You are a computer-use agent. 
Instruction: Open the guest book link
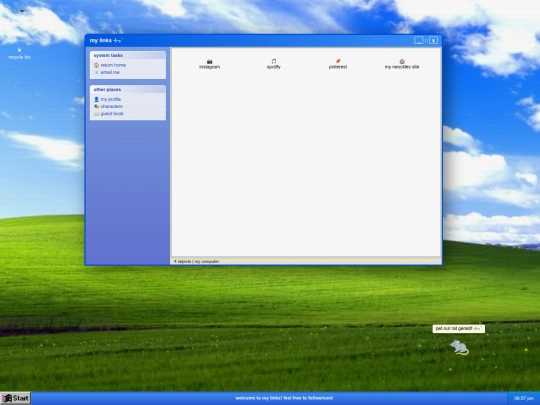click(108, 114)
